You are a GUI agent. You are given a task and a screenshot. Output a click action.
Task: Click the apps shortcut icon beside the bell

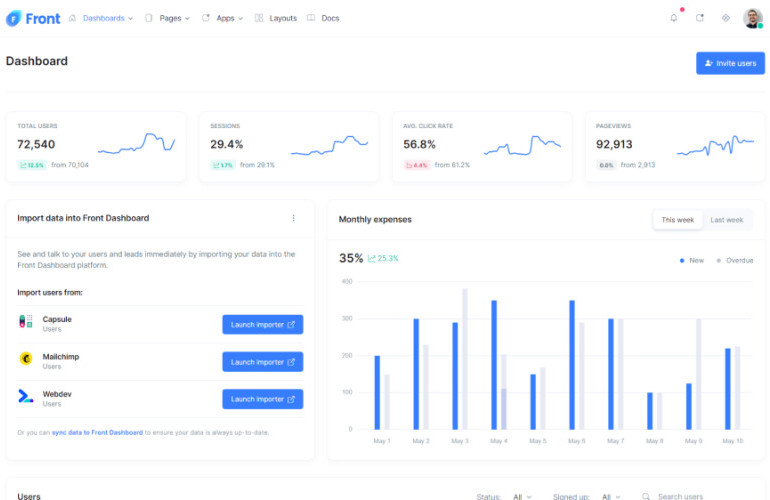[x=700, y=18]
